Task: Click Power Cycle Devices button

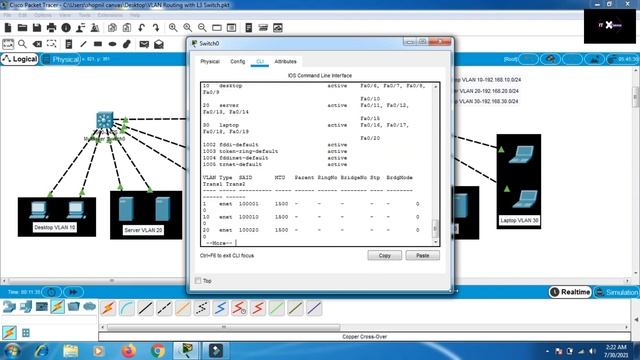Action: (x=51, y=292)
